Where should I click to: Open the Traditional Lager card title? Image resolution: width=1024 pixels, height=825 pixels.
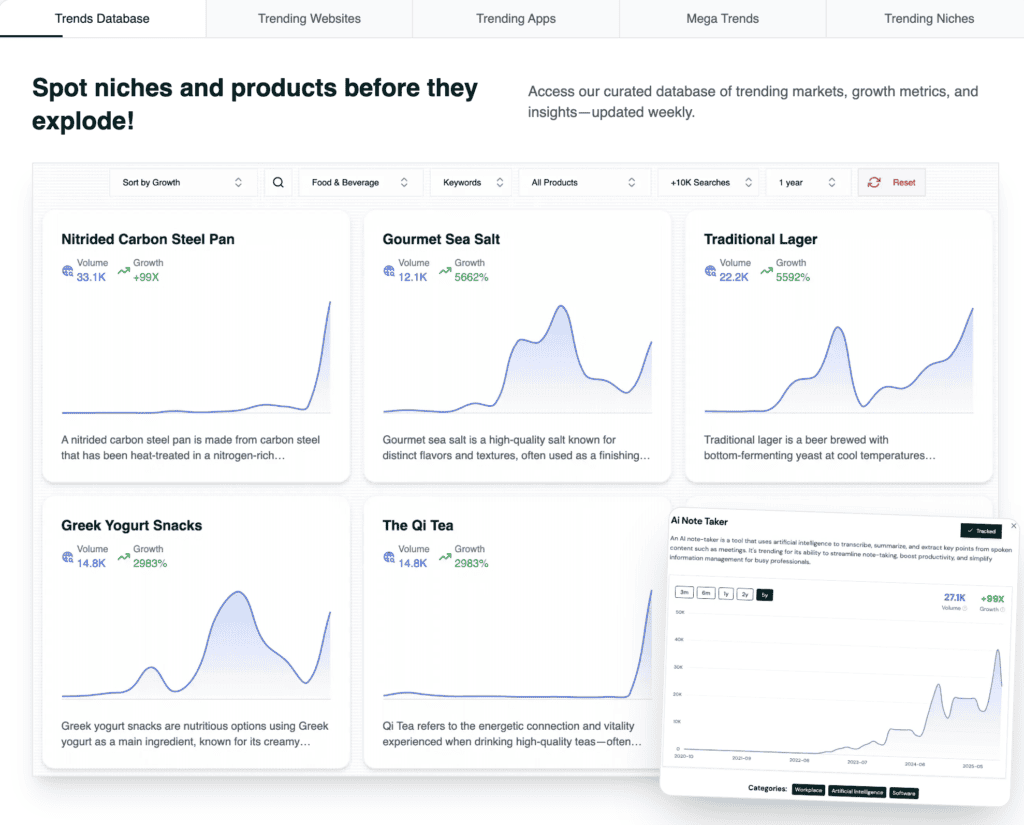tap(760, 239)
